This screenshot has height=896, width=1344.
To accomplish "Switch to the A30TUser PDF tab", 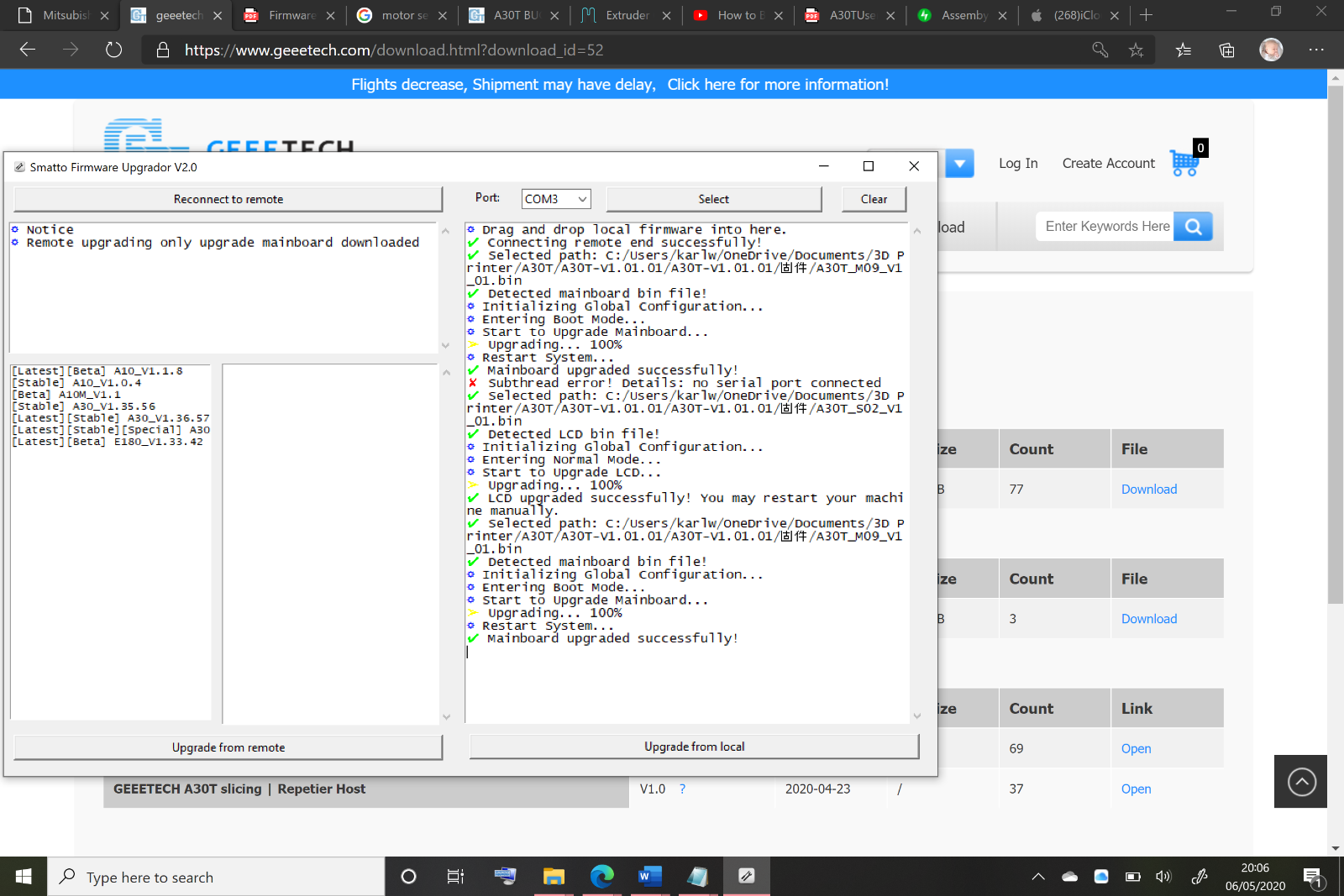I will point(849,15).
